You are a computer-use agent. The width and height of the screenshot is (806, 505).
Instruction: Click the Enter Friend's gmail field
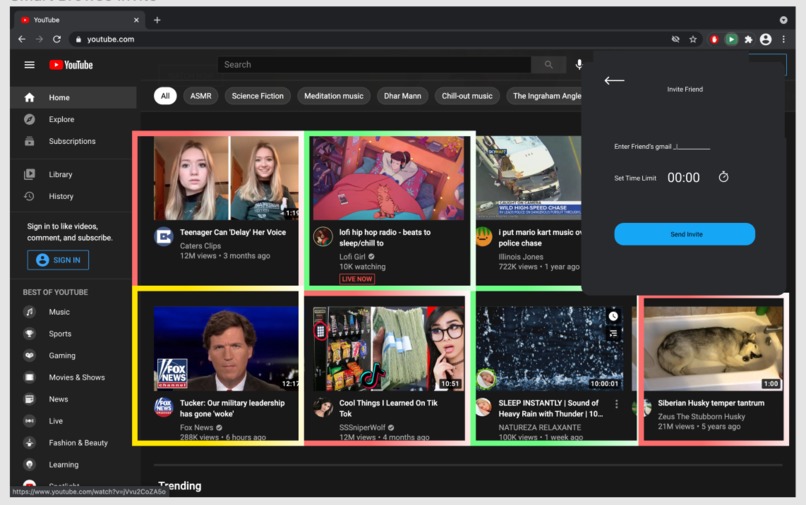pyautogui.click(x=692, y=147)
